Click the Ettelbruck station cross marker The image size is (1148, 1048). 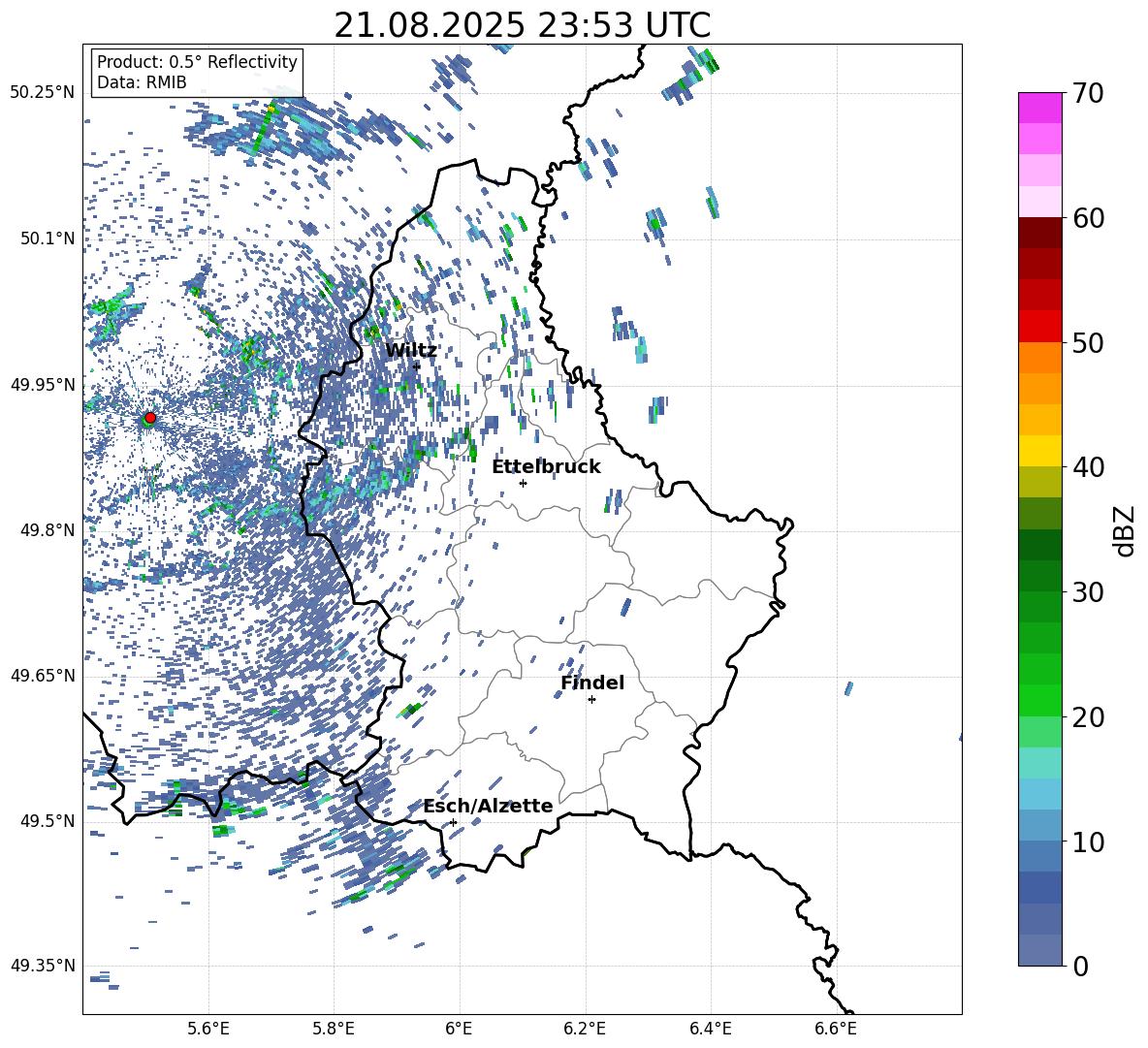[x=523, y=483]
